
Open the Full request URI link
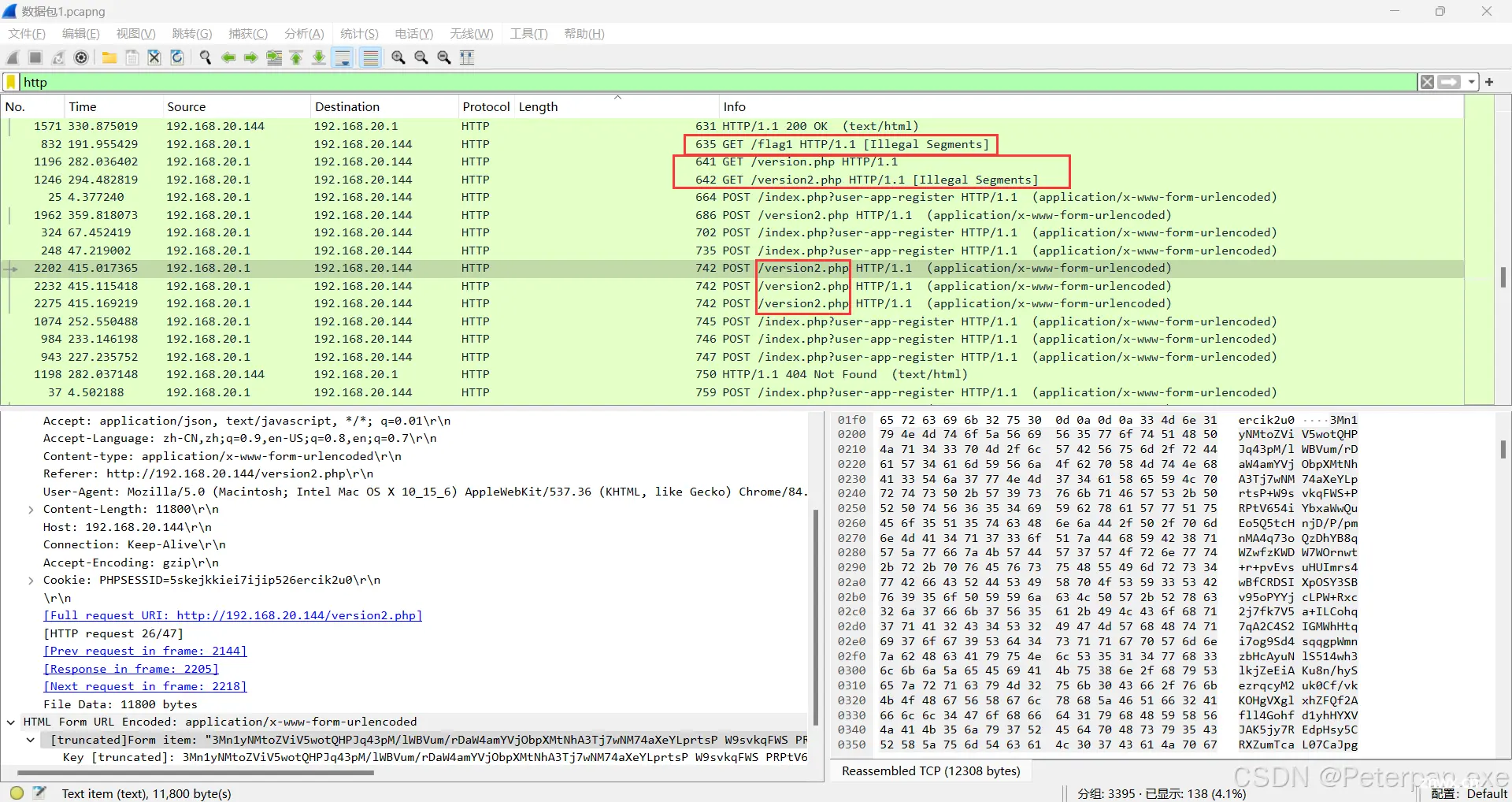pos(233,616)
